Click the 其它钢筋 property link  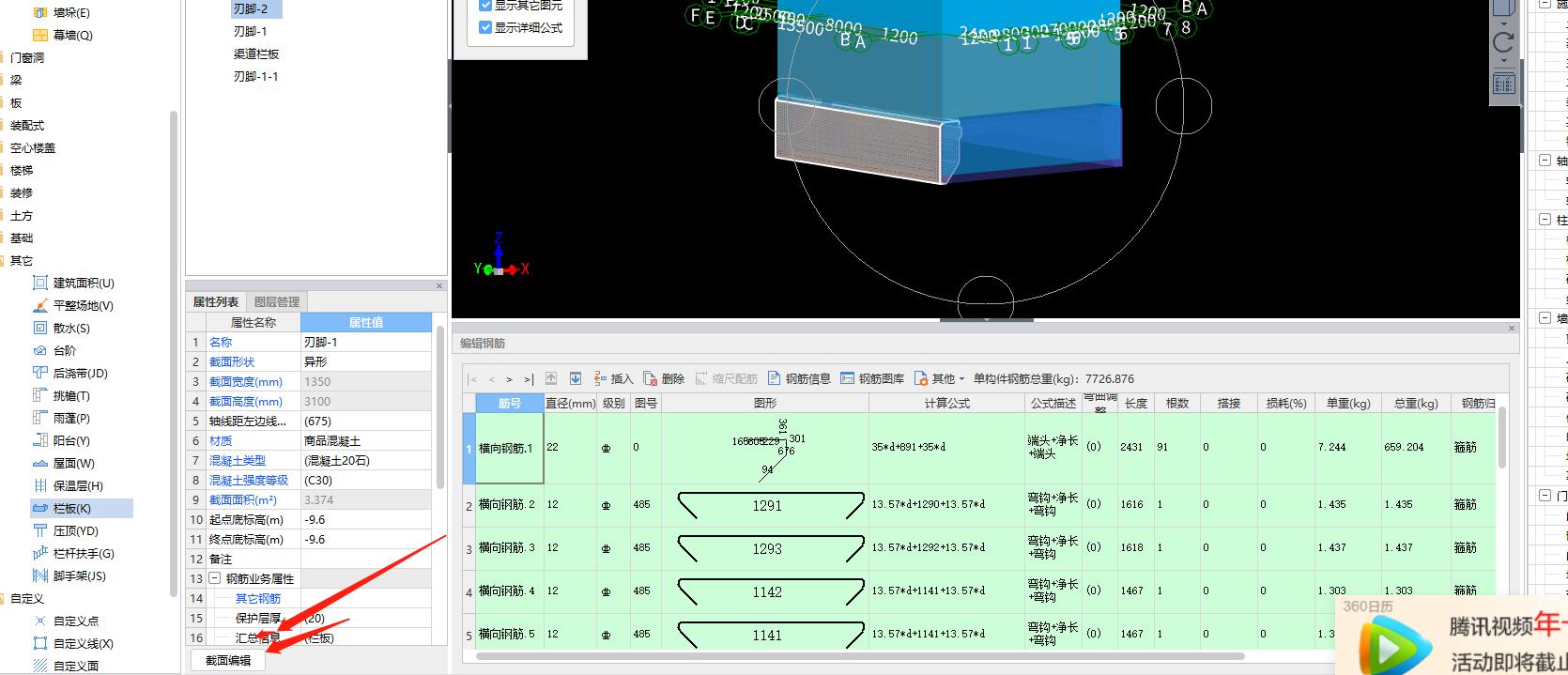pyautogui.click(x=258, y=598)
